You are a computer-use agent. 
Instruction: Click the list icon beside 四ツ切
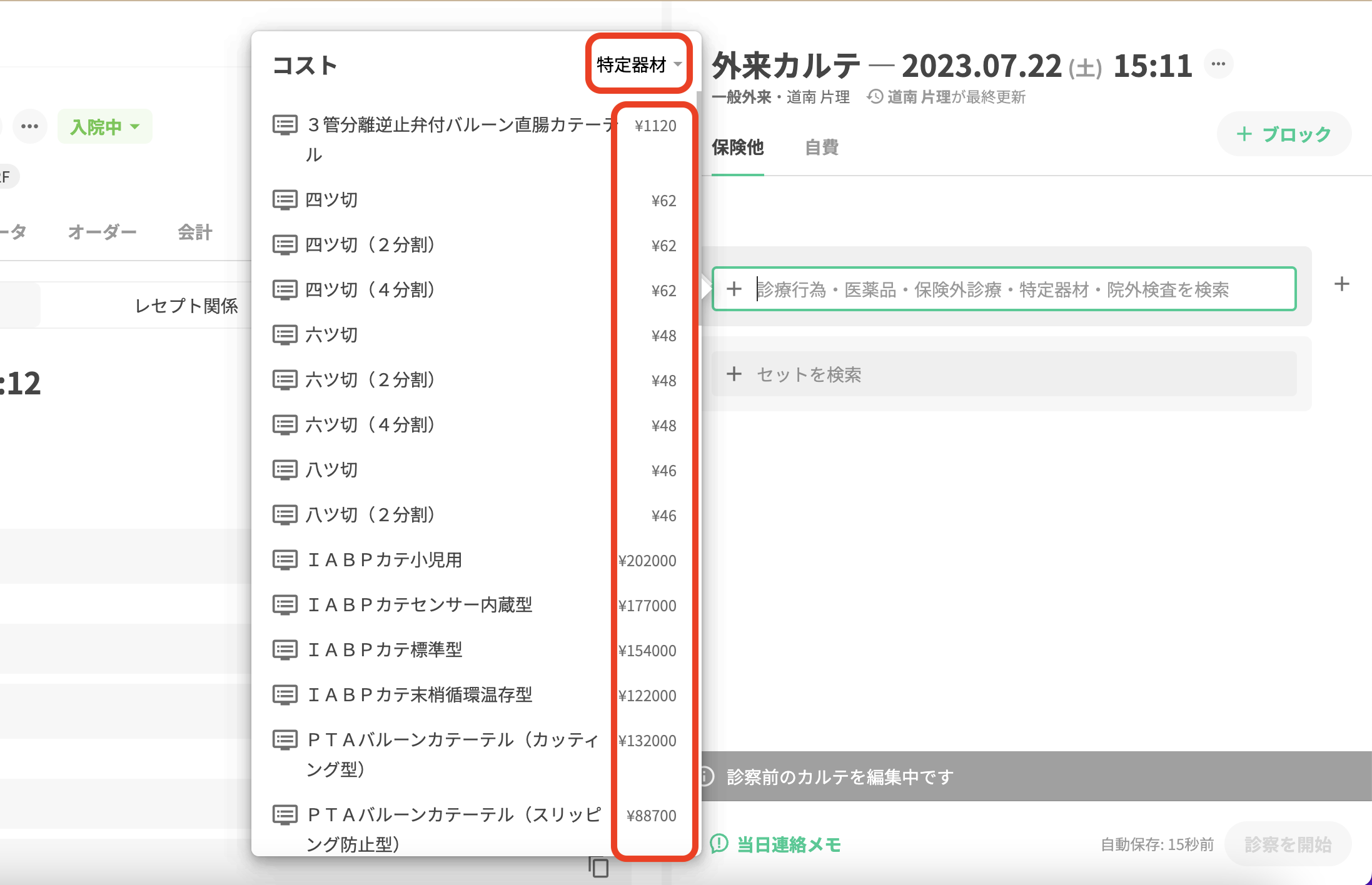point(285,200)
